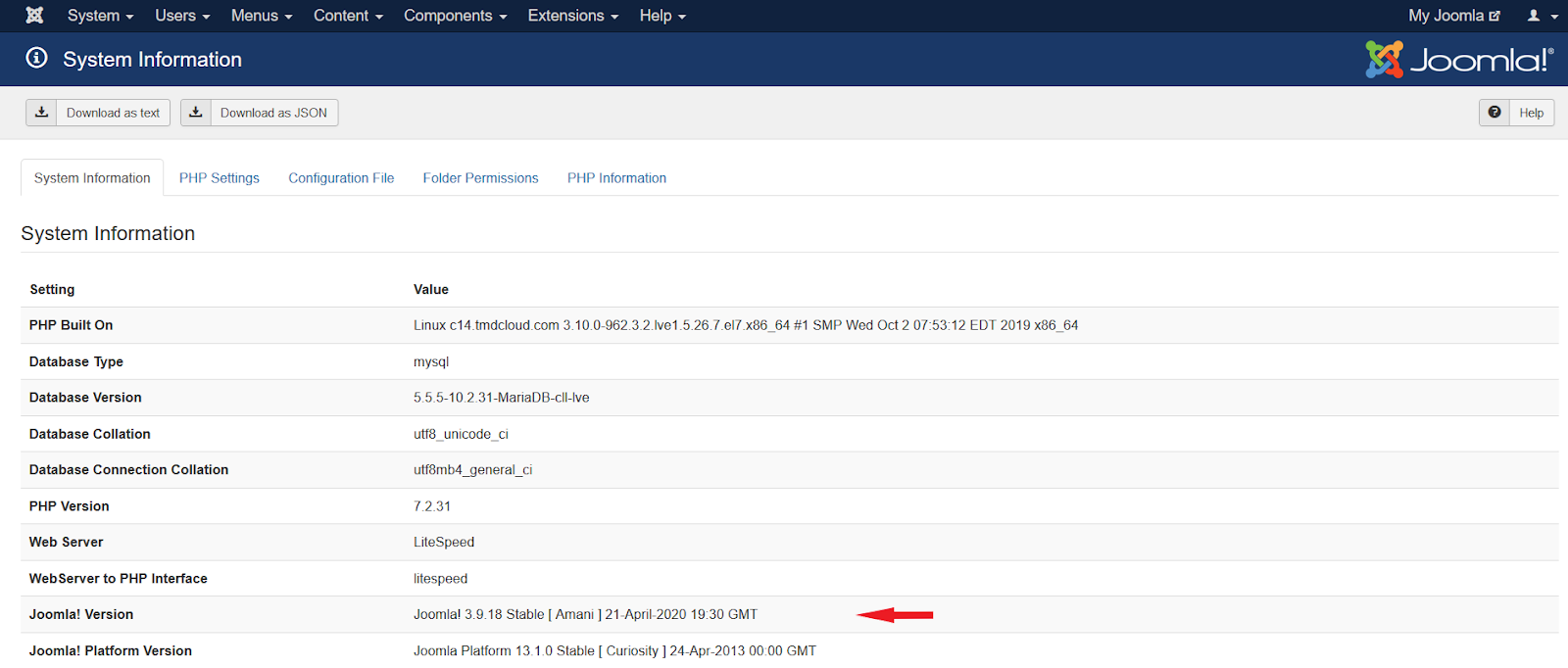Click the external link icon beside My Joomla
Screen dimensions: 1568x668
click(x=1494, y=16)
